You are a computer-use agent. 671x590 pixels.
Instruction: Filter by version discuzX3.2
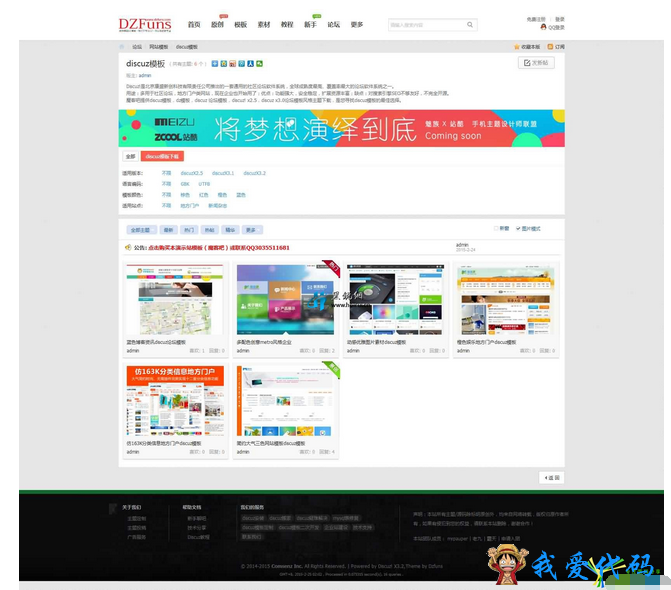(255, 173)
